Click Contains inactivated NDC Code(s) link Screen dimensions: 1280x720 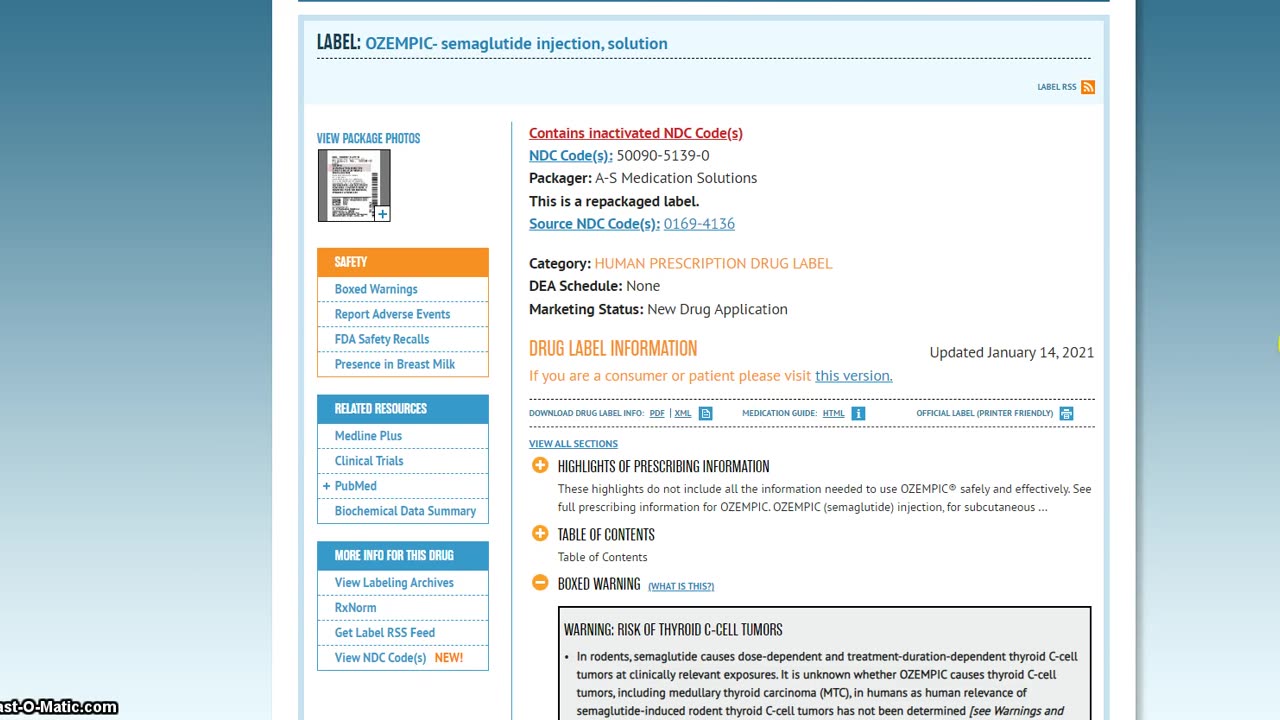point(636,133)
